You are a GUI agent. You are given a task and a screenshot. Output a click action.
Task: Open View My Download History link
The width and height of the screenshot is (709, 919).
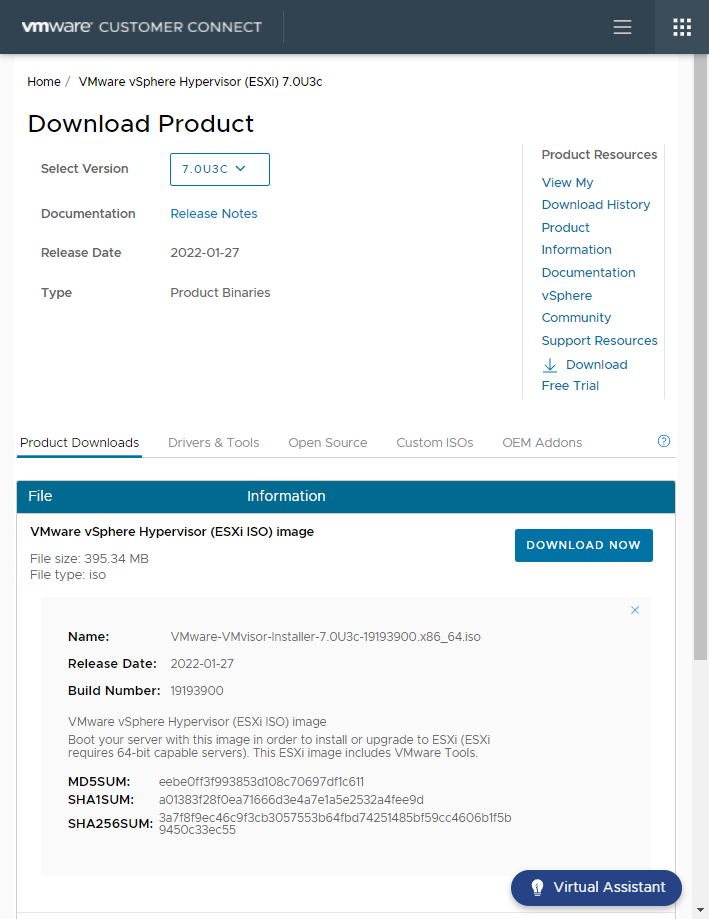(x=596, y=193)
